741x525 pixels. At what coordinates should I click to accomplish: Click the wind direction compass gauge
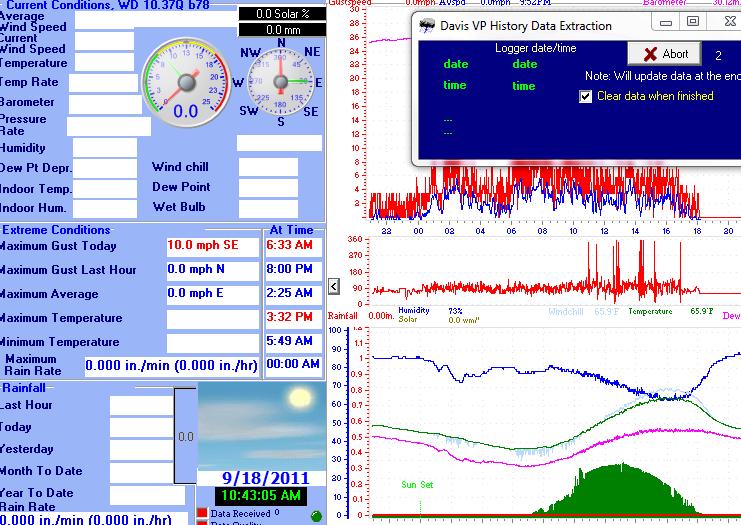pos(281,82)
